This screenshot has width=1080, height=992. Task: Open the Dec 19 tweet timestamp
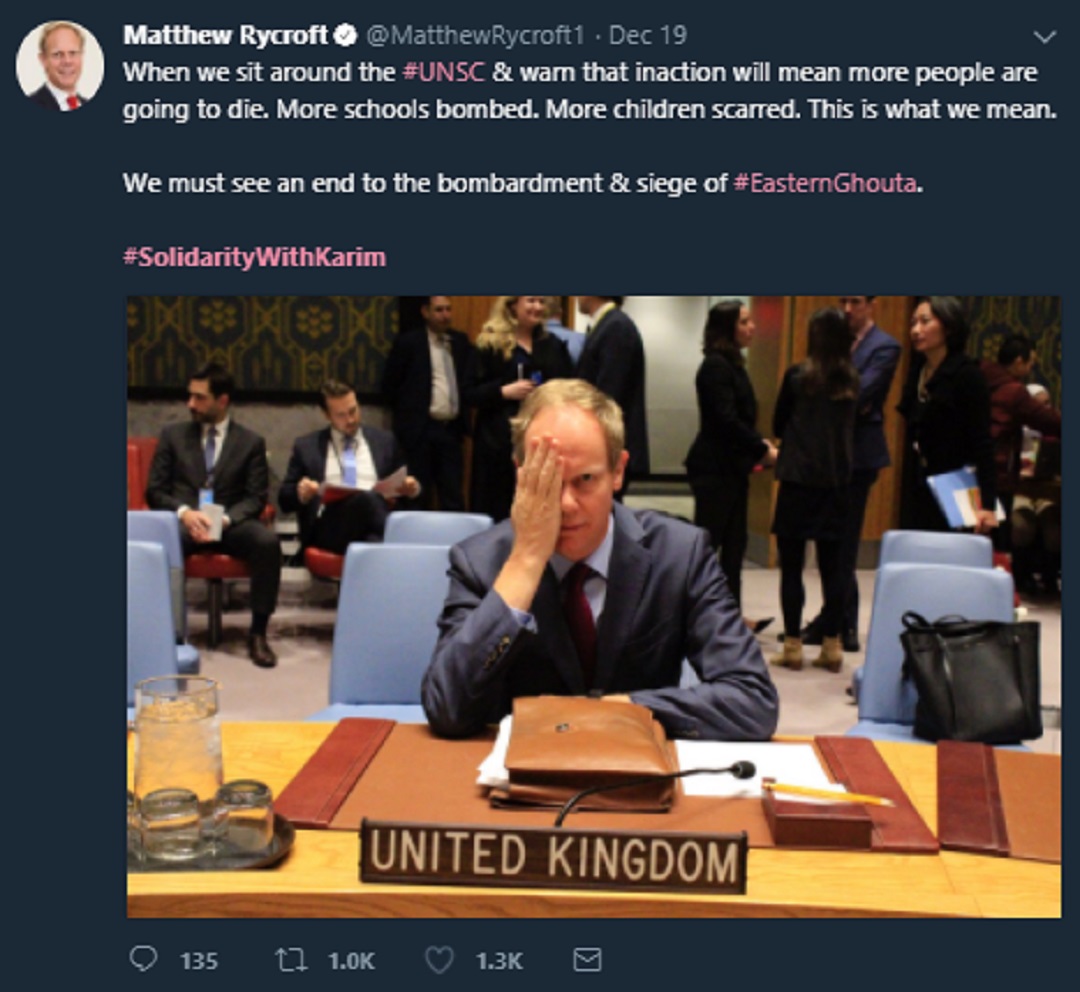[648, 35]
